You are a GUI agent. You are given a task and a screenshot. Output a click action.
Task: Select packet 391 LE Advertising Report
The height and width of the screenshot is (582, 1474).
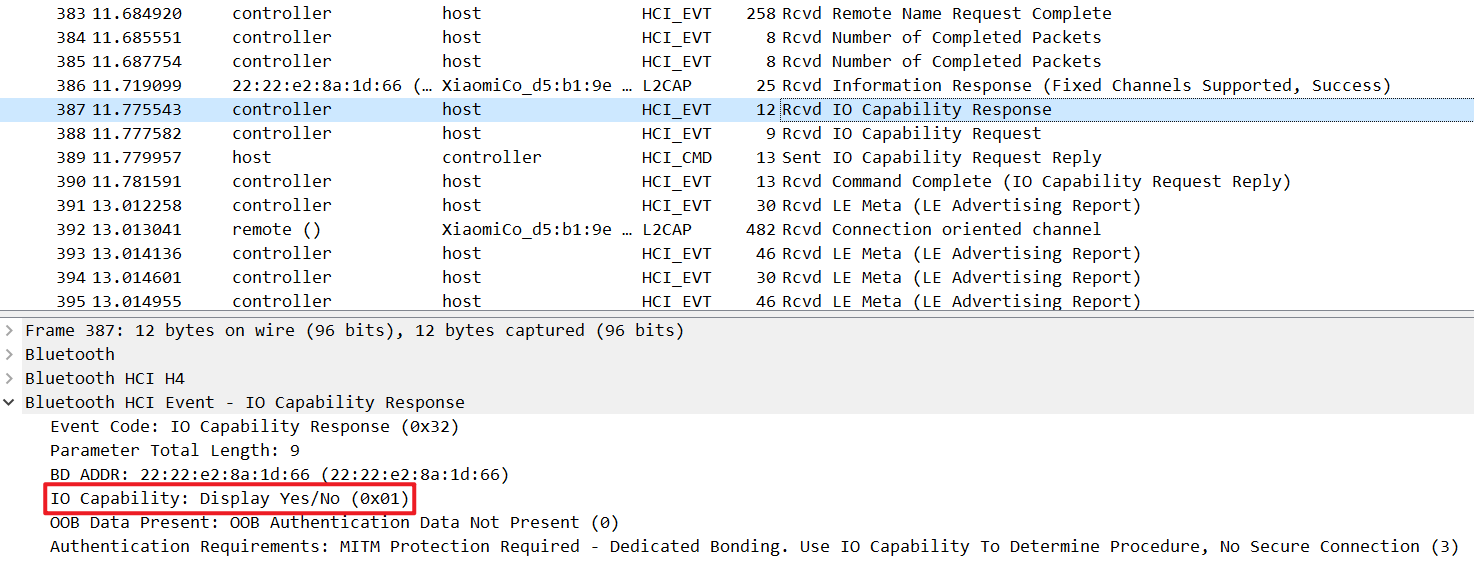(x=737, y=206)
